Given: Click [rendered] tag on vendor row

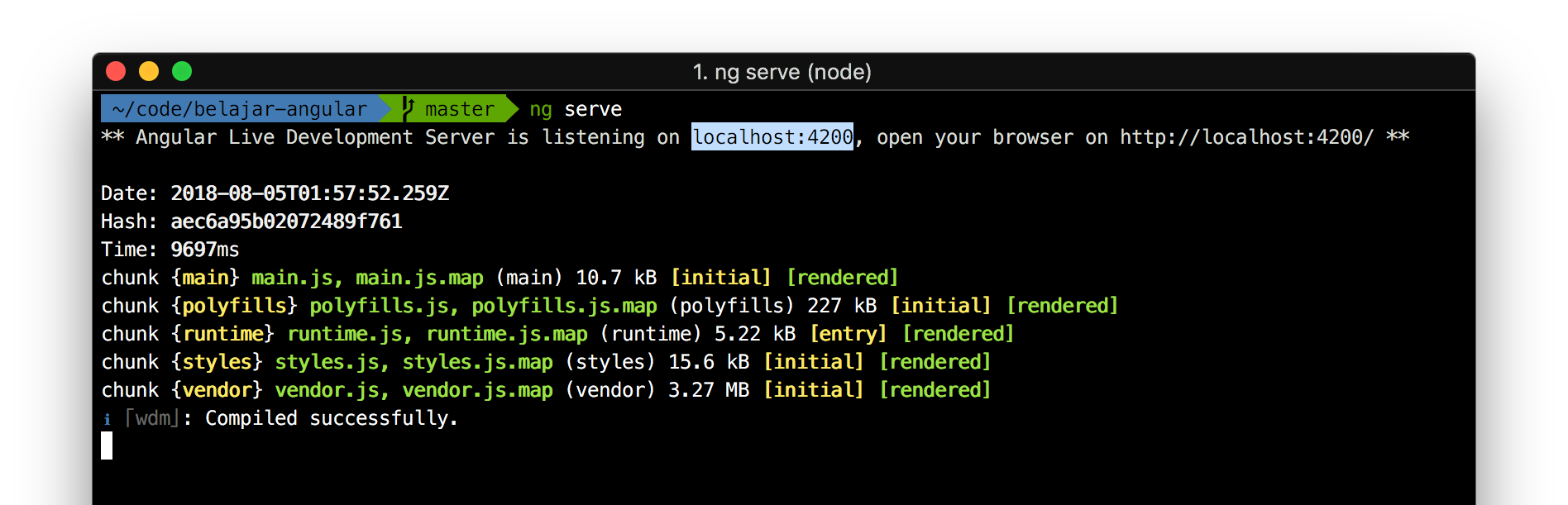Looking at the screenshot, I should [935, 390].
